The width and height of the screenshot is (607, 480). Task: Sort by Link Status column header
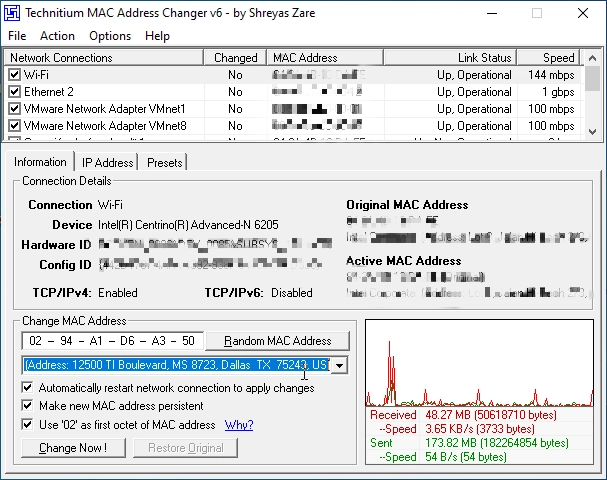[x=450, y=58]
